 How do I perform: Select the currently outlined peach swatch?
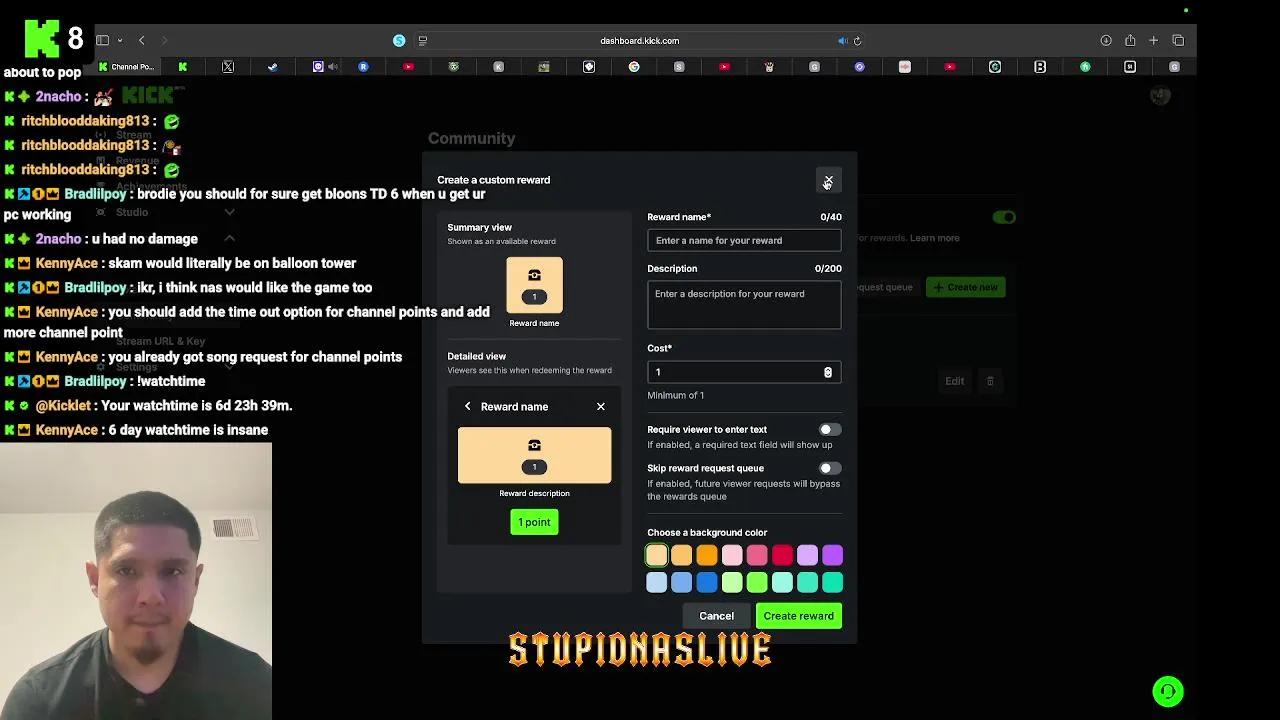pos(657,555)
